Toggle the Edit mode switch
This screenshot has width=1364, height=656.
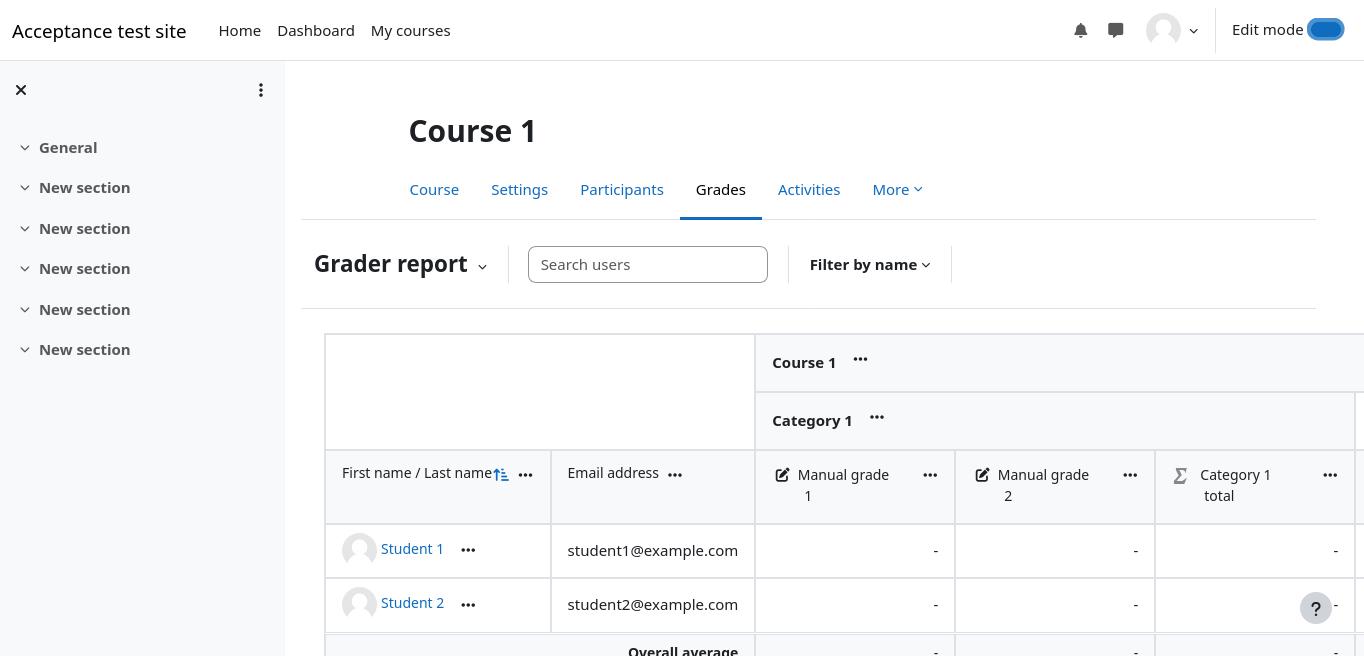[1325, 30]
